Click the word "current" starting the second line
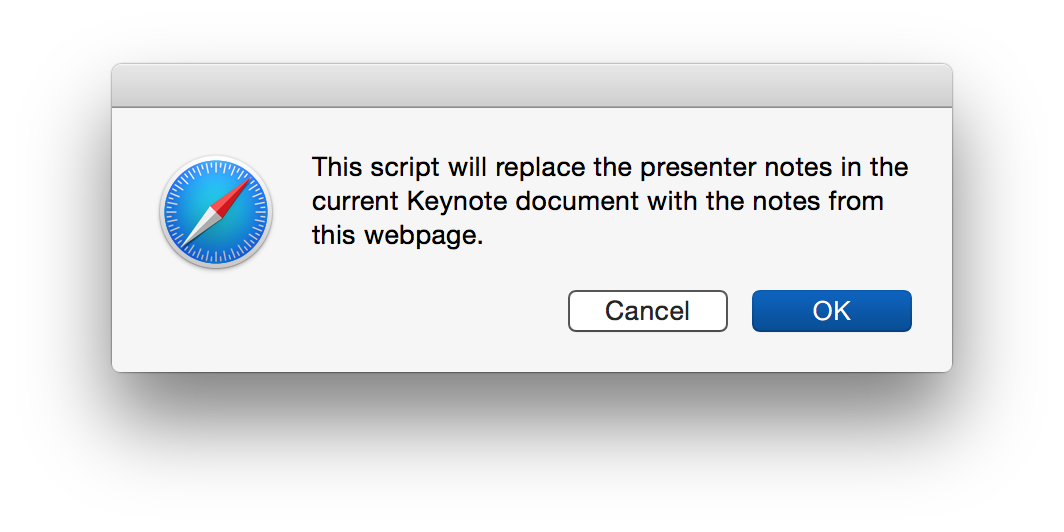Screen dimensions: 1064x532 click(356, 202)
